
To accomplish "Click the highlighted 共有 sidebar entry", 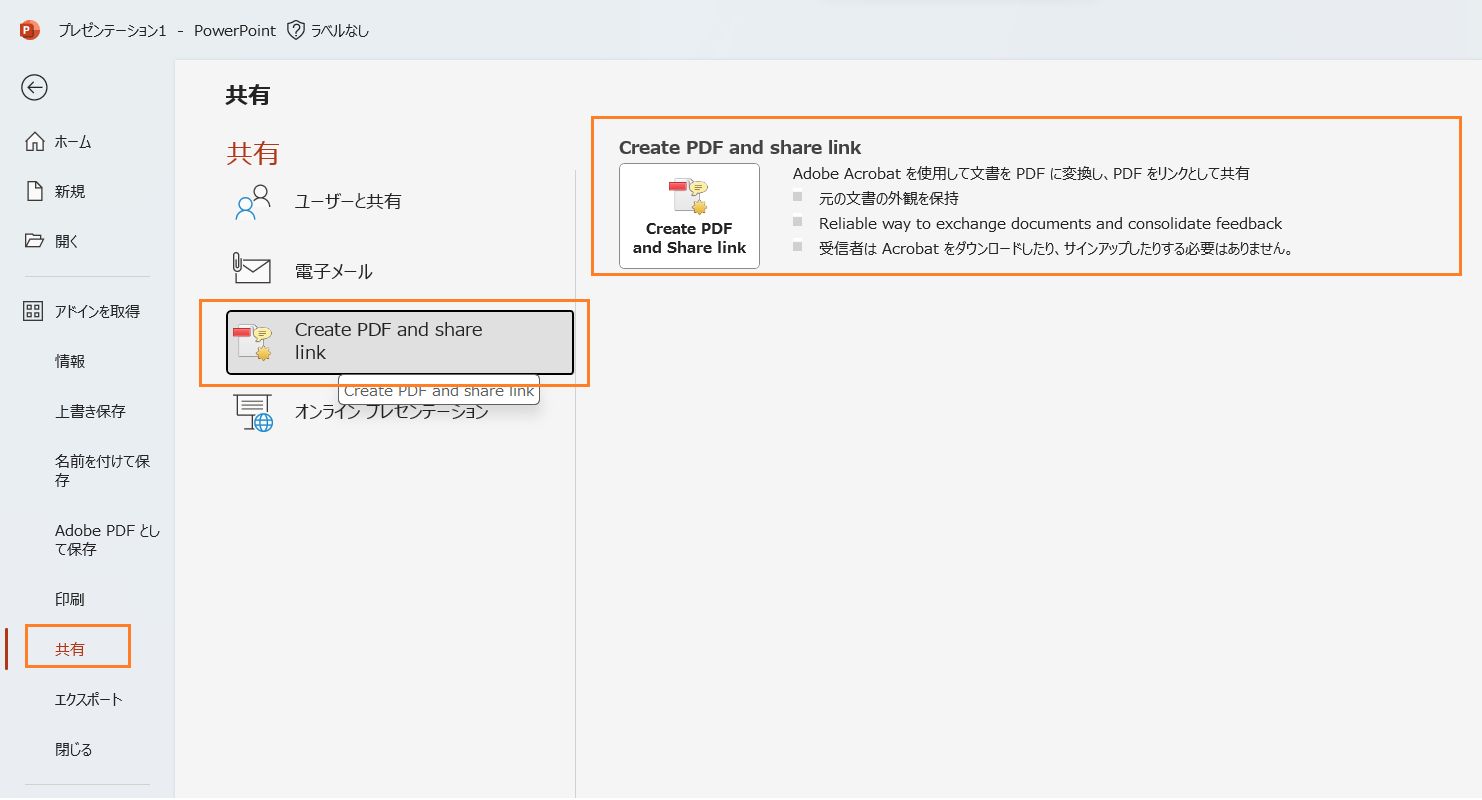I will pyautogui.click(x=71, y=647).
